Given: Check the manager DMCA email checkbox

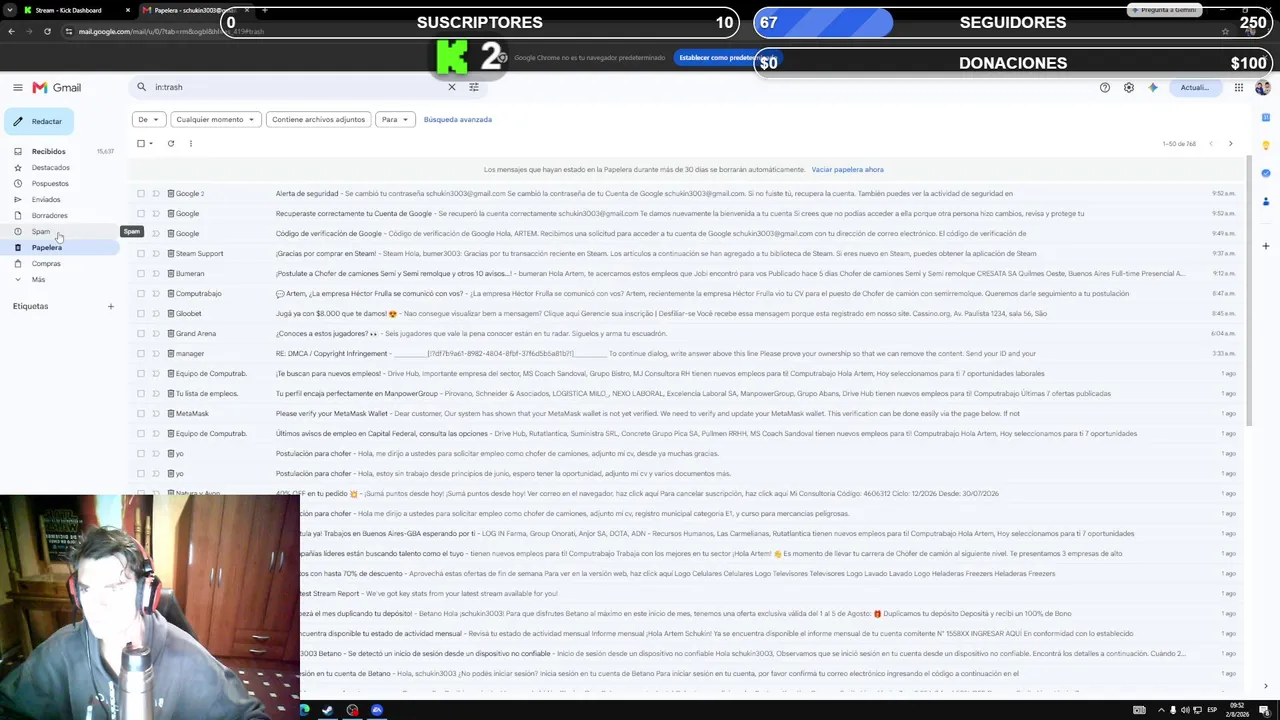Looking at the screenshot, I should (x=141, y=353).
